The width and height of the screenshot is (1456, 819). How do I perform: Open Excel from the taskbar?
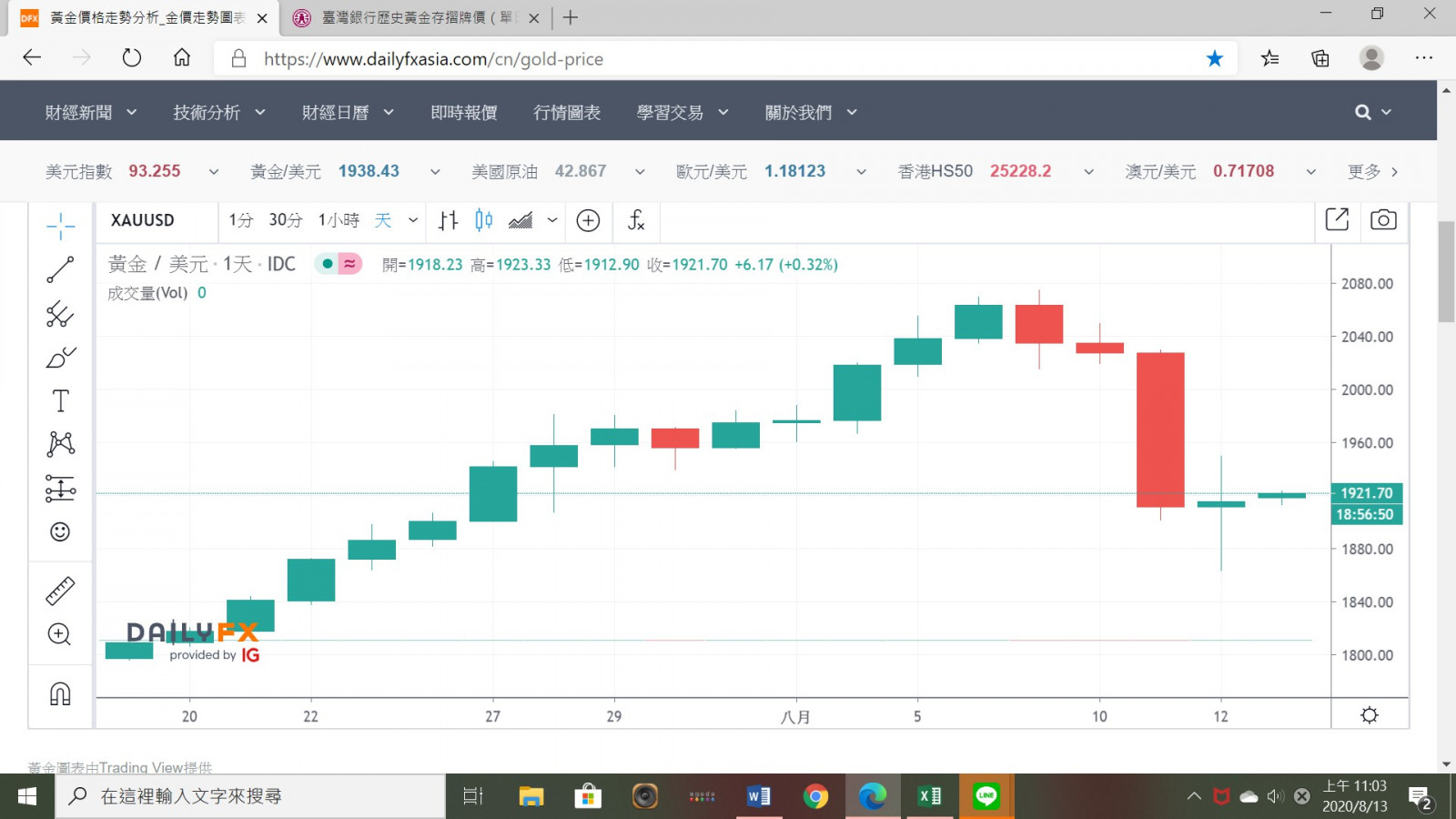point(929,796)
